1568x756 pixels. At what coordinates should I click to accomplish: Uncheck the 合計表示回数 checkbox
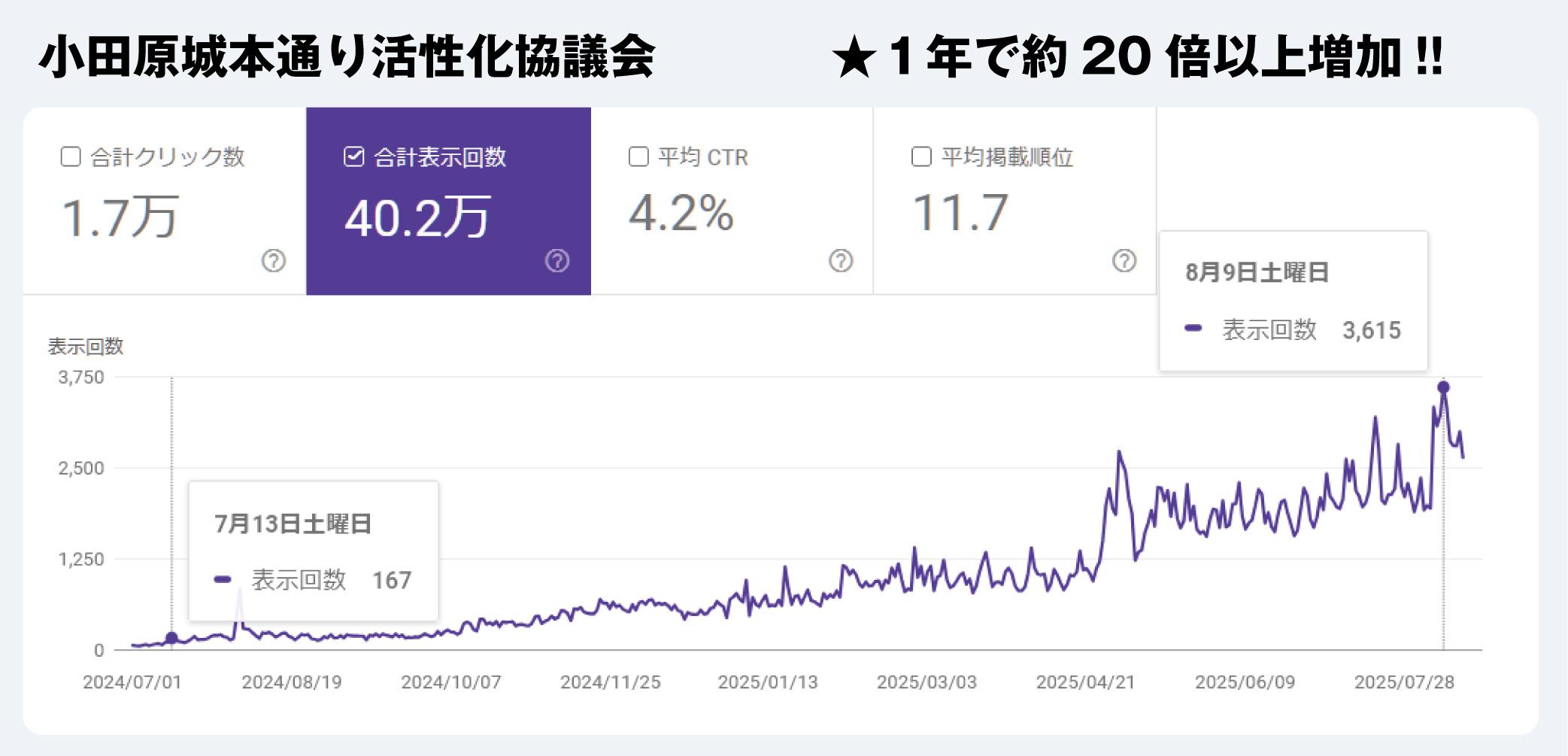(x=354, y=156)
